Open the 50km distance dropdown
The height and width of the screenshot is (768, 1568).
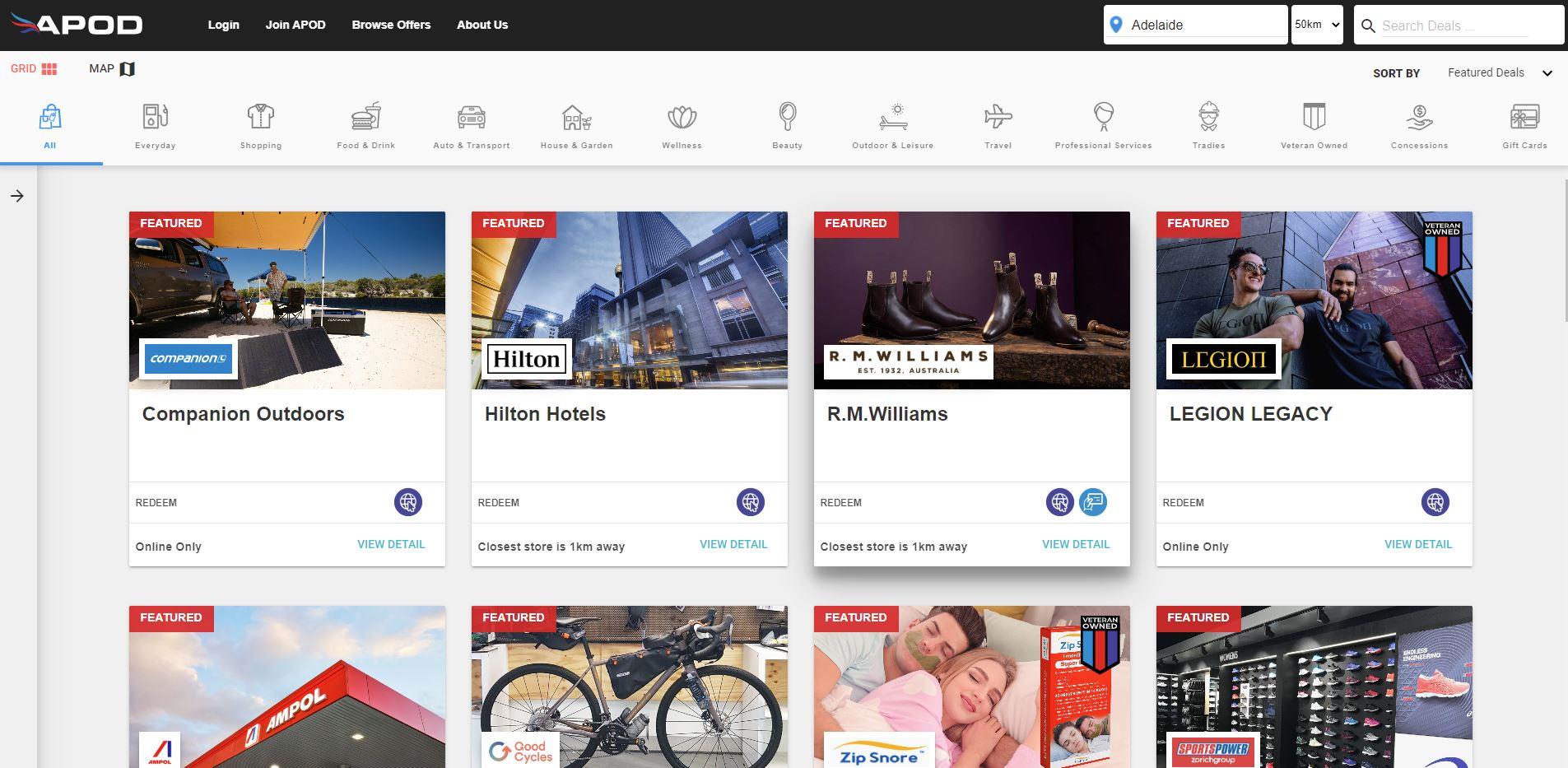(1317, 25)
